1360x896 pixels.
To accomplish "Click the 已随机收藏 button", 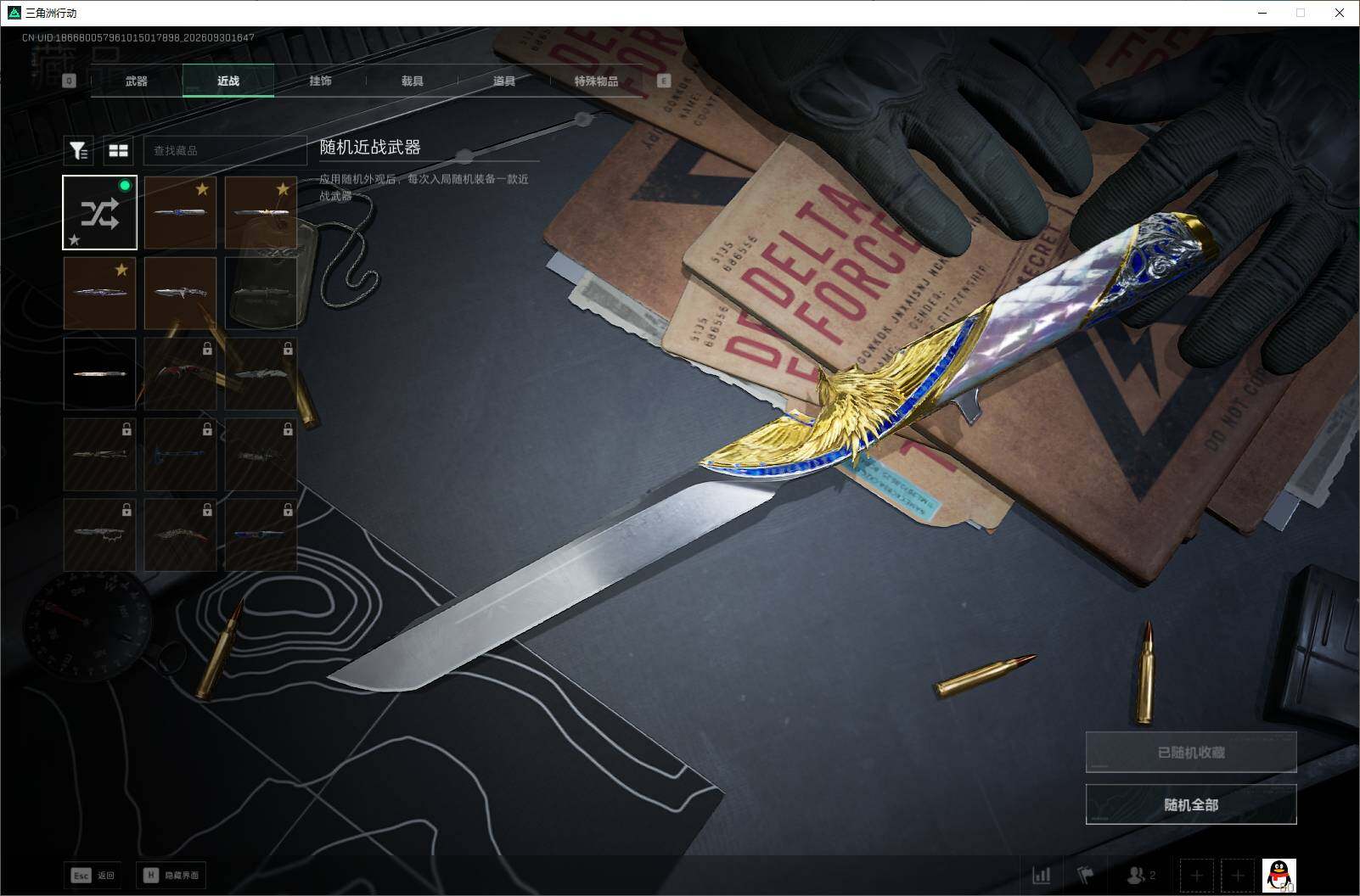I will tap(1191, 752).
